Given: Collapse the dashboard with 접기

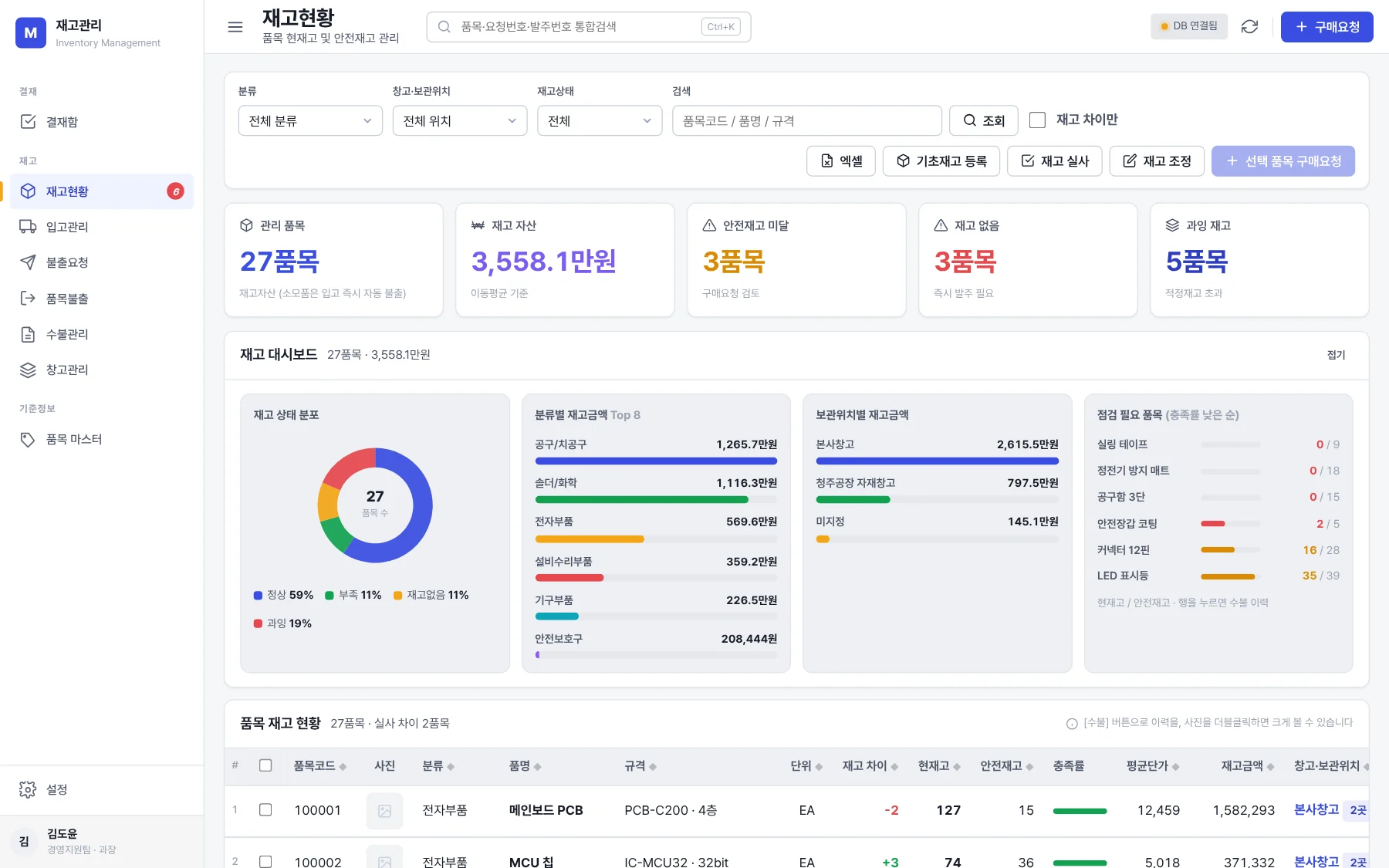Looking at the screenshot, I should [x=1336, y=355].
